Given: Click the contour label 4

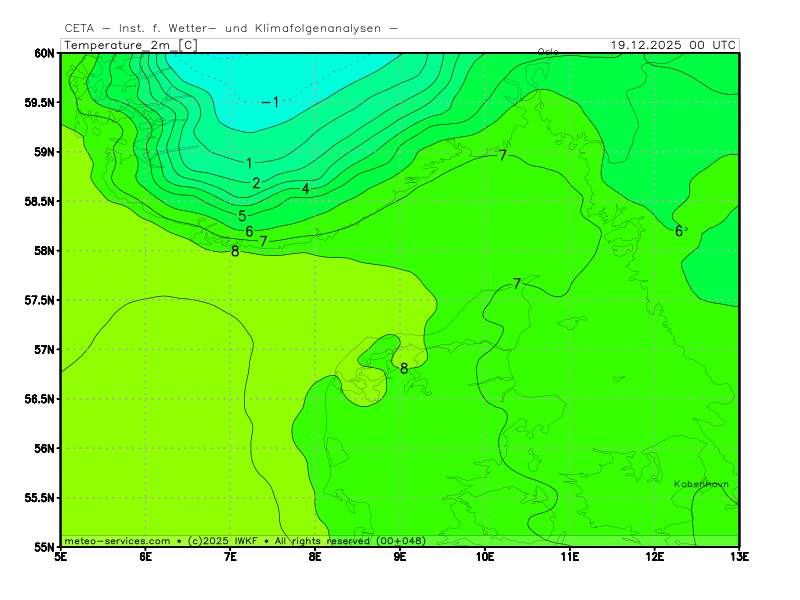Looking at the screenshot, I should pyautogui.click(x=305, y=189).
